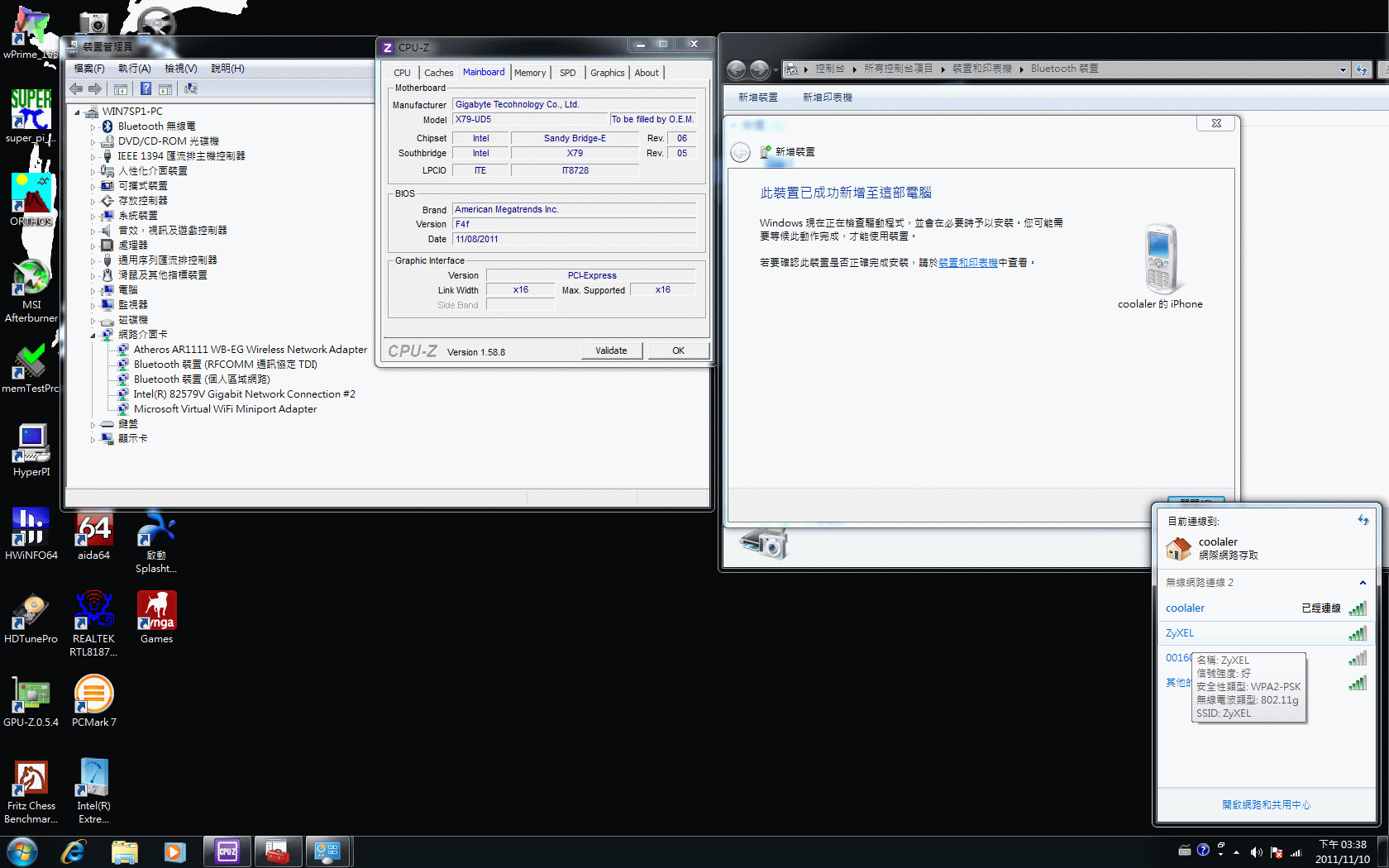Click OK in the CPU-Z window

(x=678, y=351)
